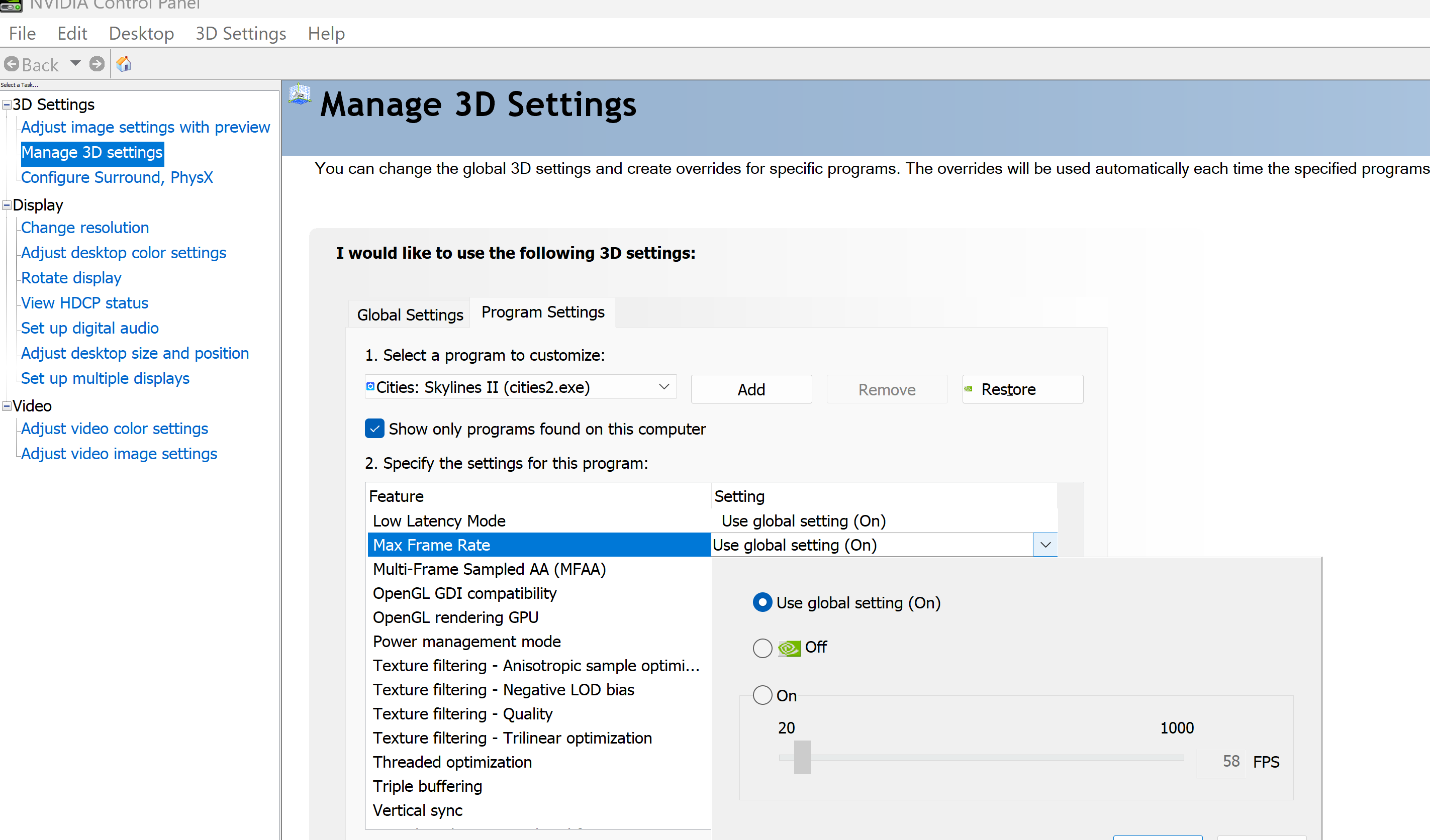Image resolution: width=1430 pixels, height=840 pixels.
Task: Click the NVIDIA icon on Restore button
Action: [x=969, y=389]
